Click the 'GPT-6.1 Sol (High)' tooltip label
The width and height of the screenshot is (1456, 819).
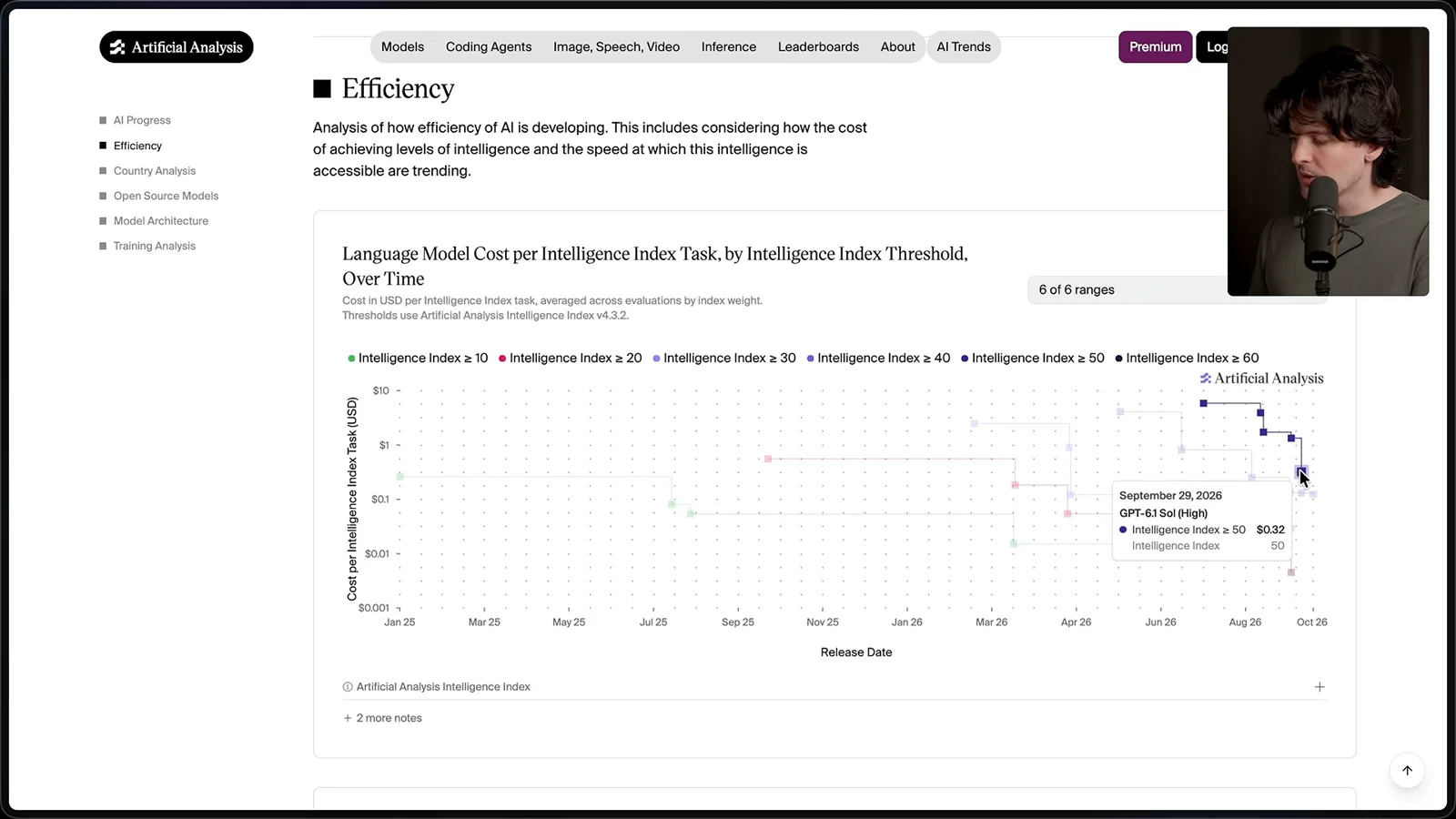1163,513
